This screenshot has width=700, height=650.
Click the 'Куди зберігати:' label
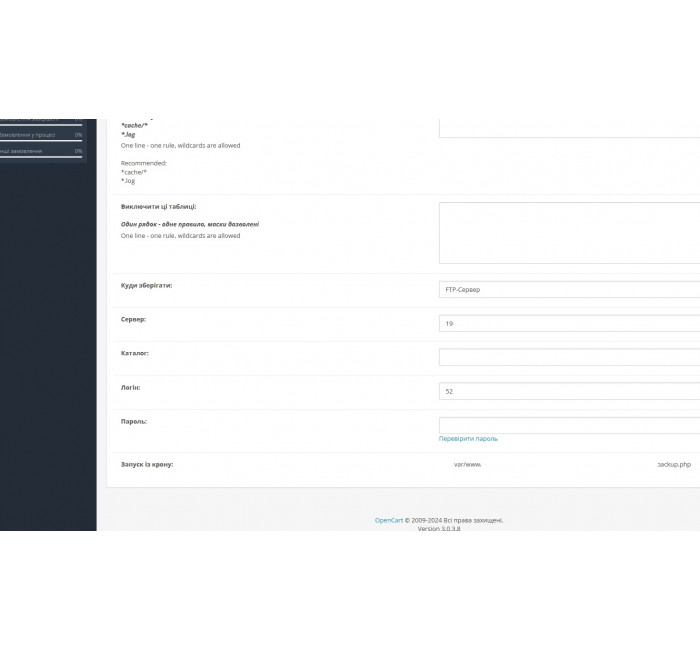146,285
